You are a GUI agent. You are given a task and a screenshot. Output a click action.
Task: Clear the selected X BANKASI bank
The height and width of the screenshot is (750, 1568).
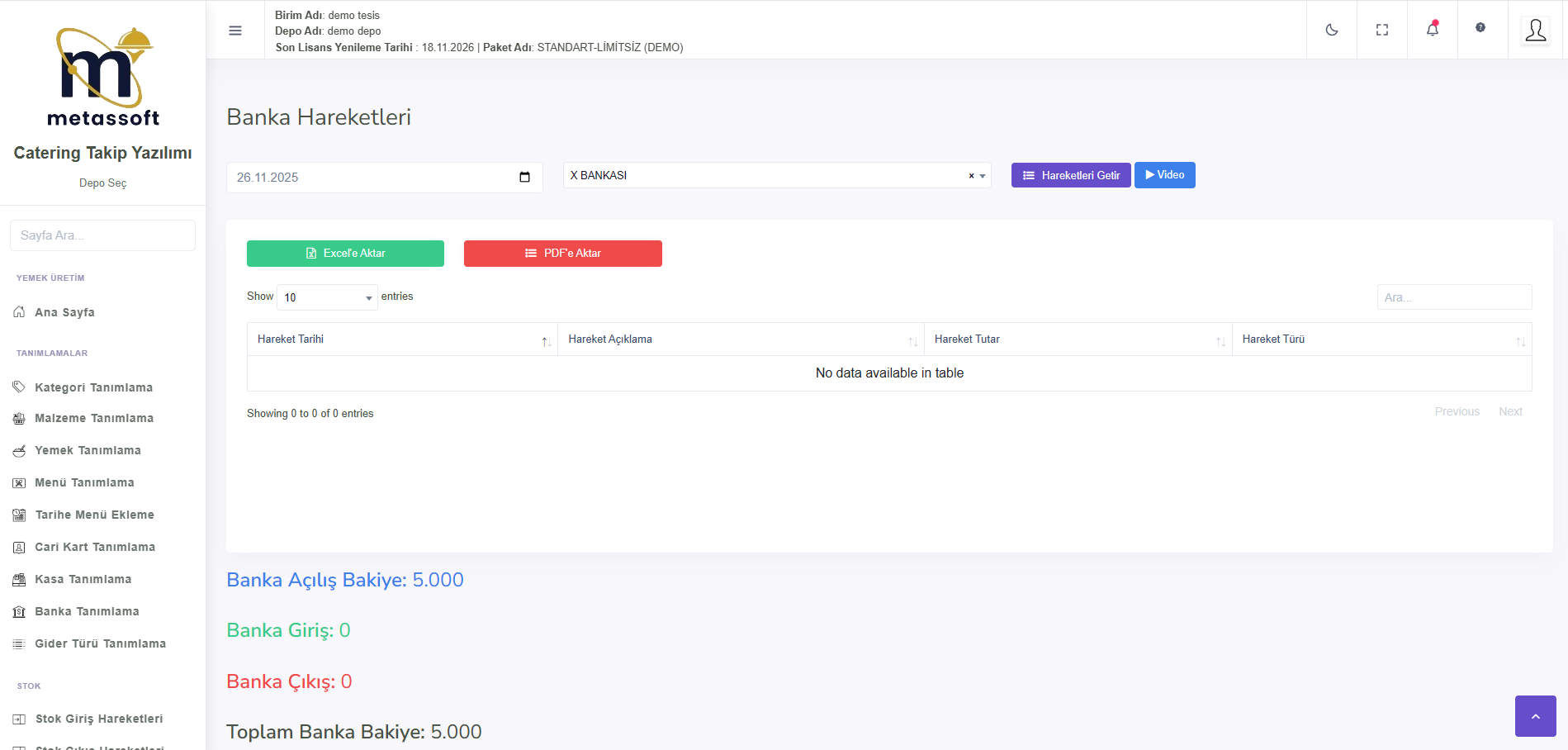(971, 176)
